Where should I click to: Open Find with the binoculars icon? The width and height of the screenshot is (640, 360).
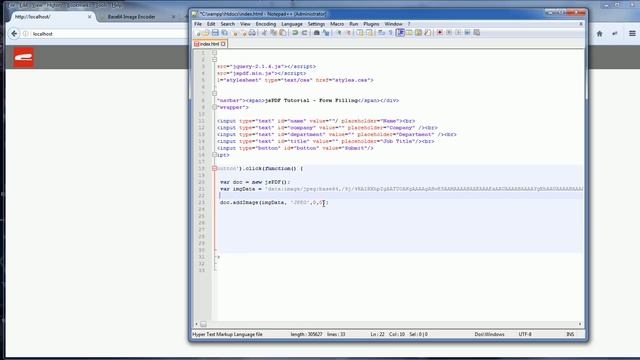click(316, 33)
